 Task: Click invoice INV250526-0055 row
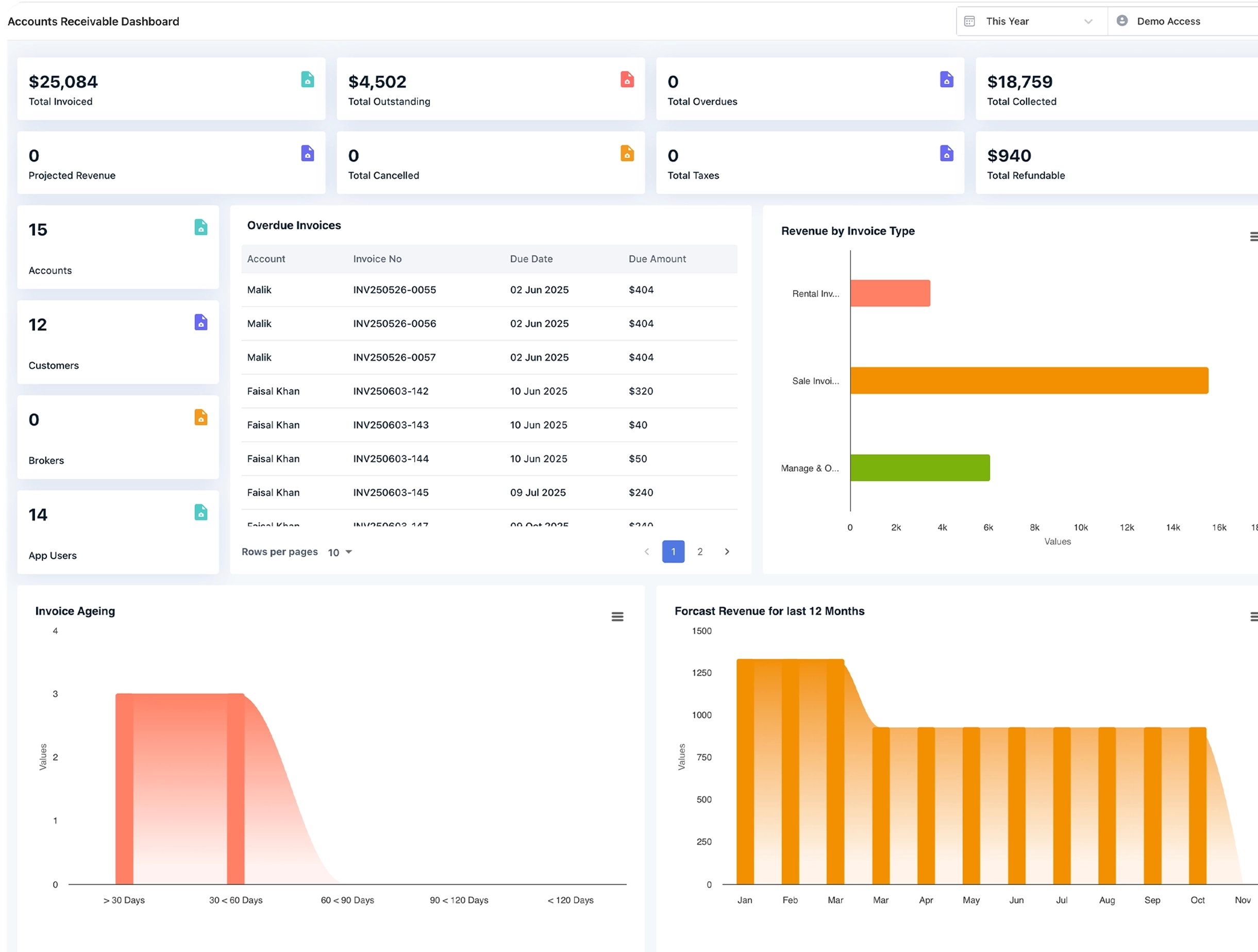point(394,290)
